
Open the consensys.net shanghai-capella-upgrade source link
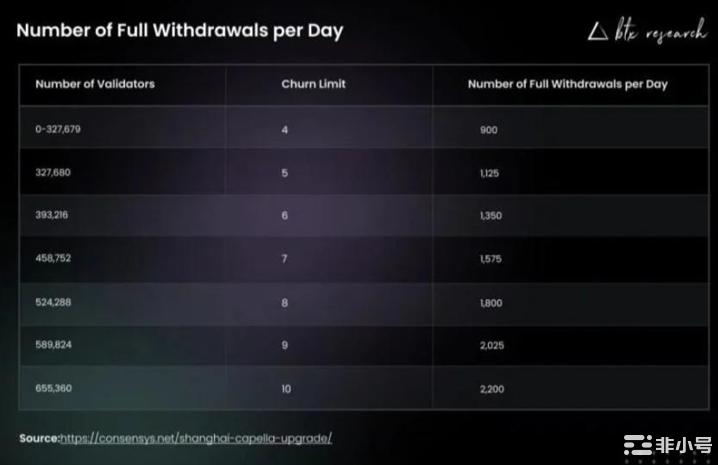(196, 438)
